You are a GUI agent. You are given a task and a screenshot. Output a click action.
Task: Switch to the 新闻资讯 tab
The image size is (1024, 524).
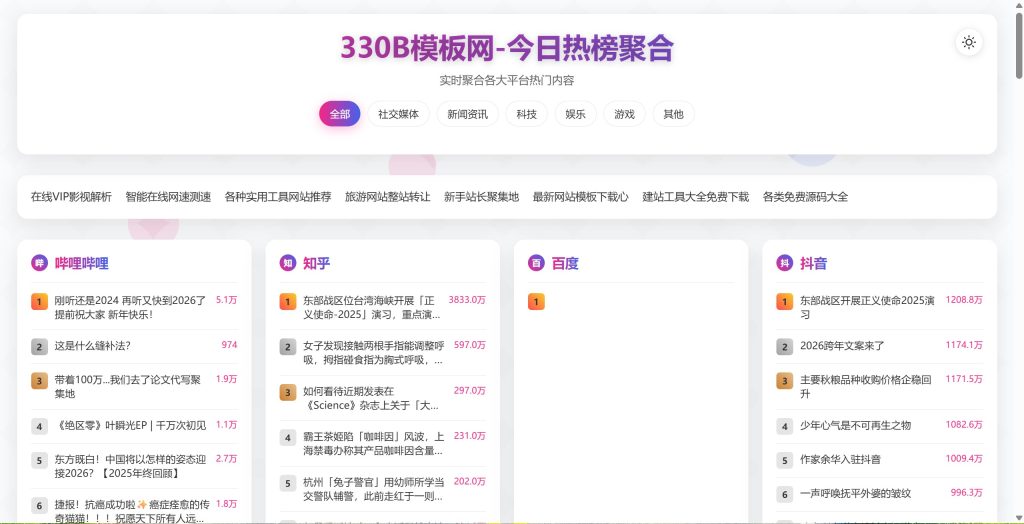tap(468, 114)
